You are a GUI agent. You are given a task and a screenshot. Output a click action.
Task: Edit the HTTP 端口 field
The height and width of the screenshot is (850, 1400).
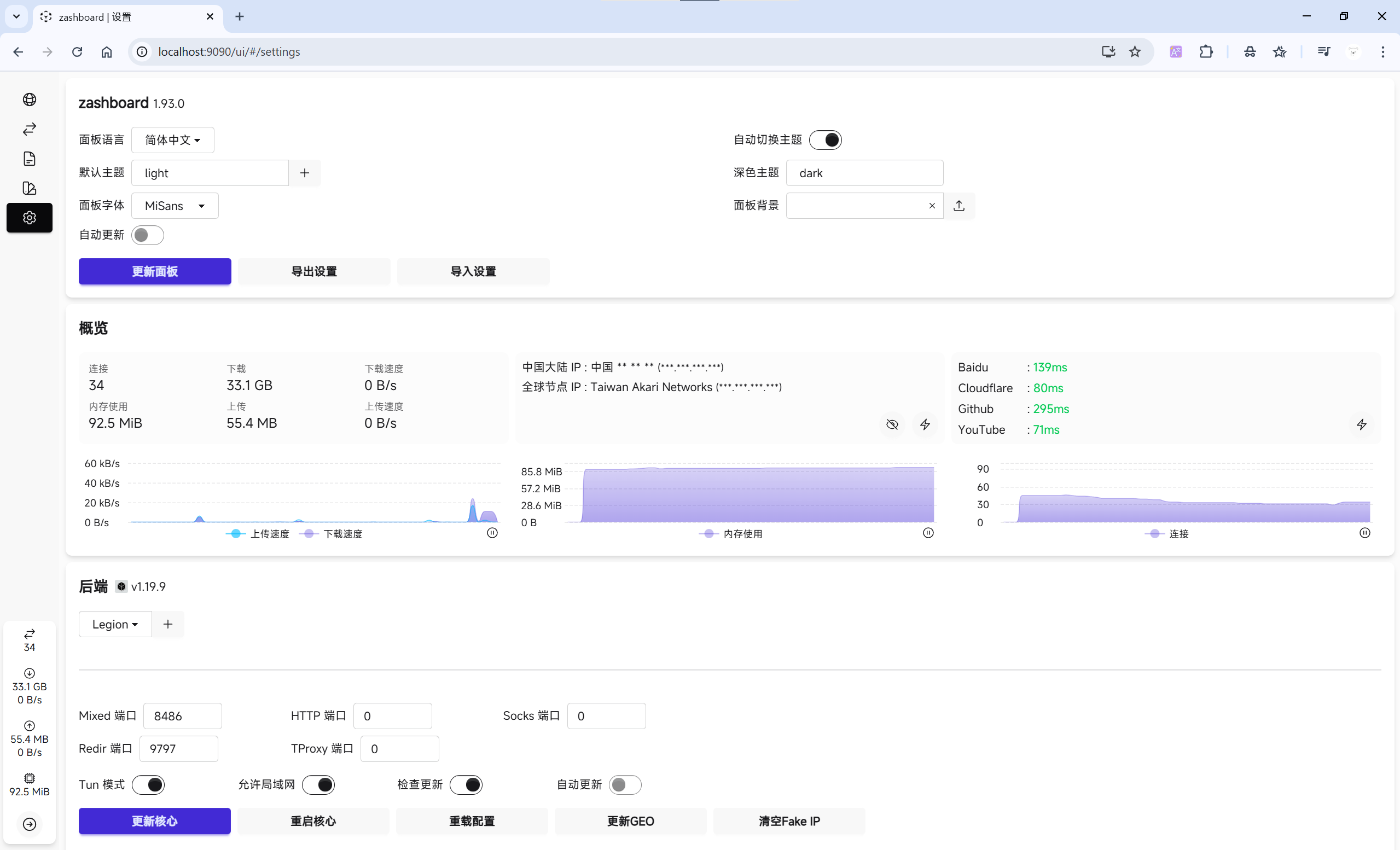point(393,716)
